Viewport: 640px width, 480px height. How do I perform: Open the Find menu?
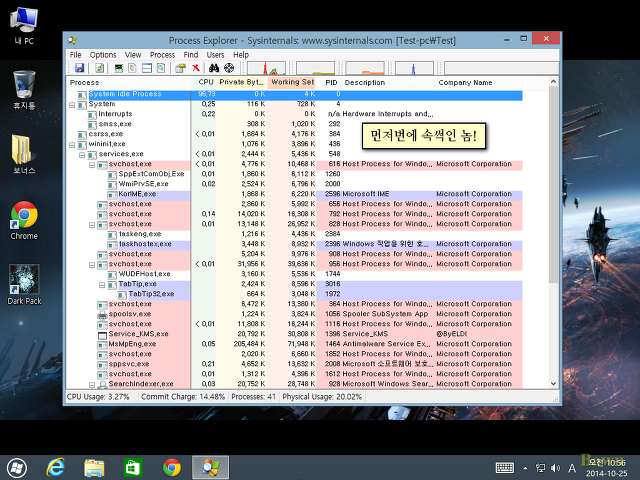191,55
